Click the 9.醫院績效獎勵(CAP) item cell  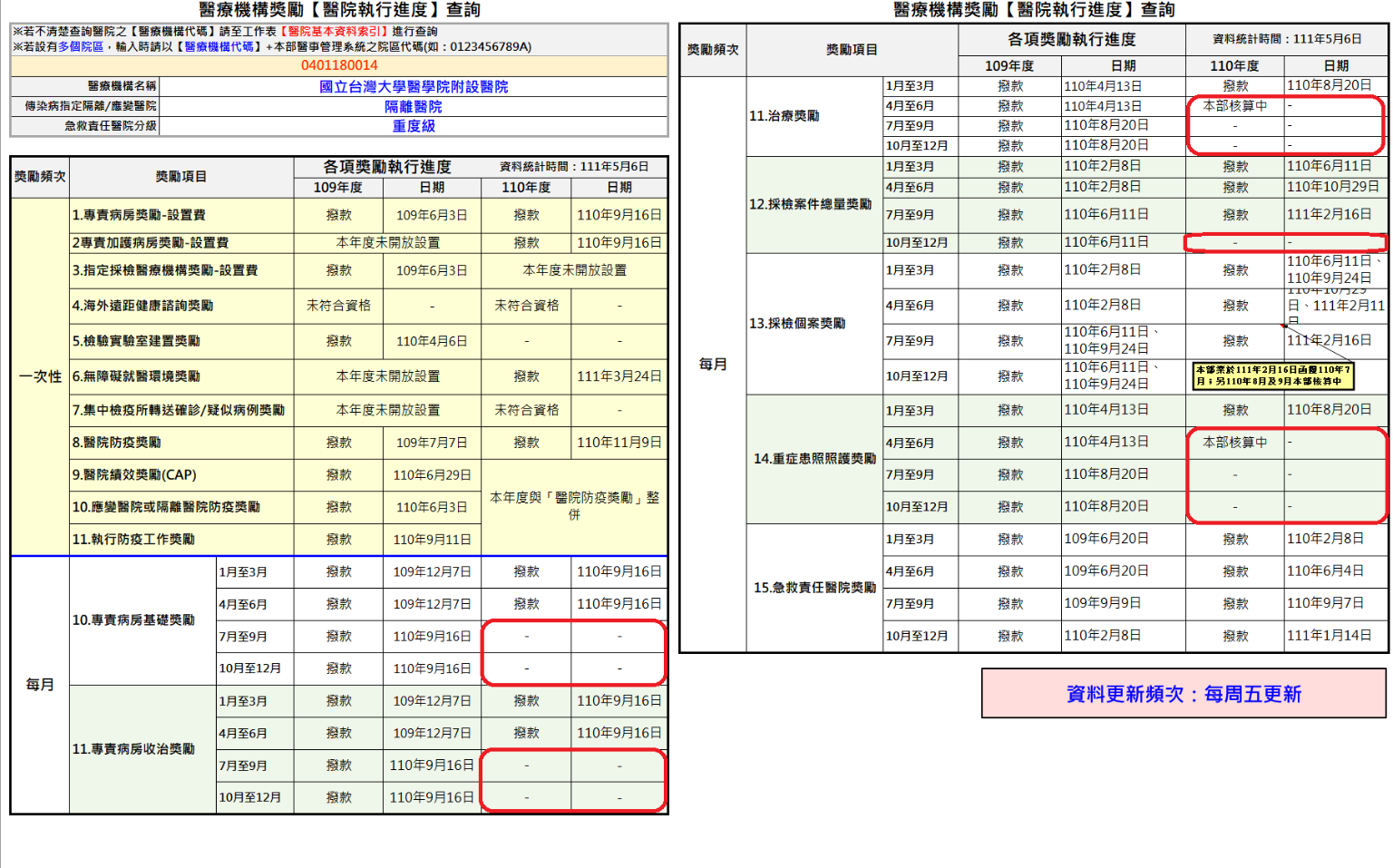click(134, 474)
